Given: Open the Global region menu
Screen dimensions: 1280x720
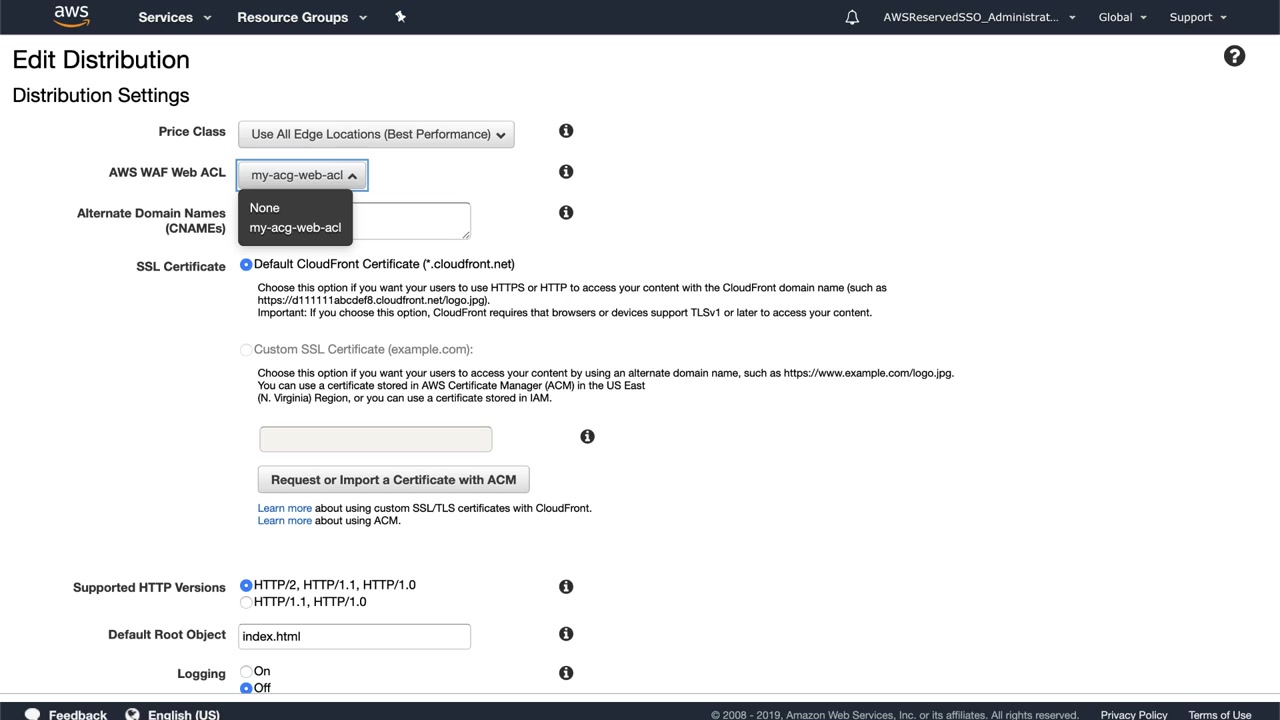Looking at the screenshot, I should tap(1123, 17).
